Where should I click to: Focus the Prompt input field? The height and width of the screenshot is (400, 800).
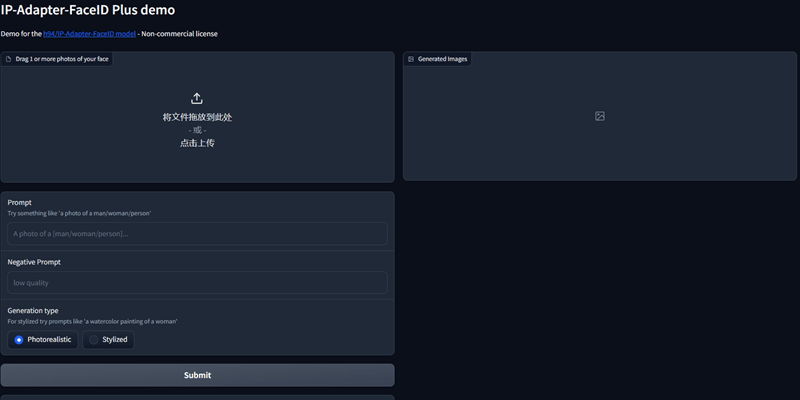(x=197, y=234)
